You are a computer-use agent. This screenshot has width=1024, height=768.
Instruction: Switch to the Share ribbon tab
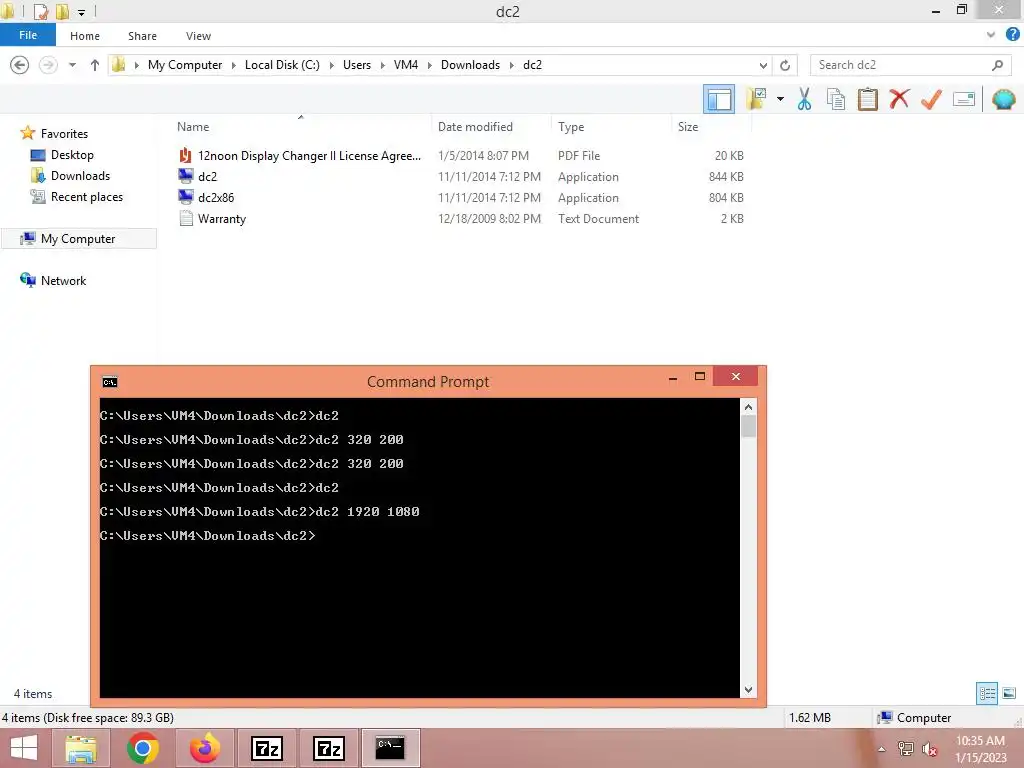pyautogui.click(x=142, y=36)
